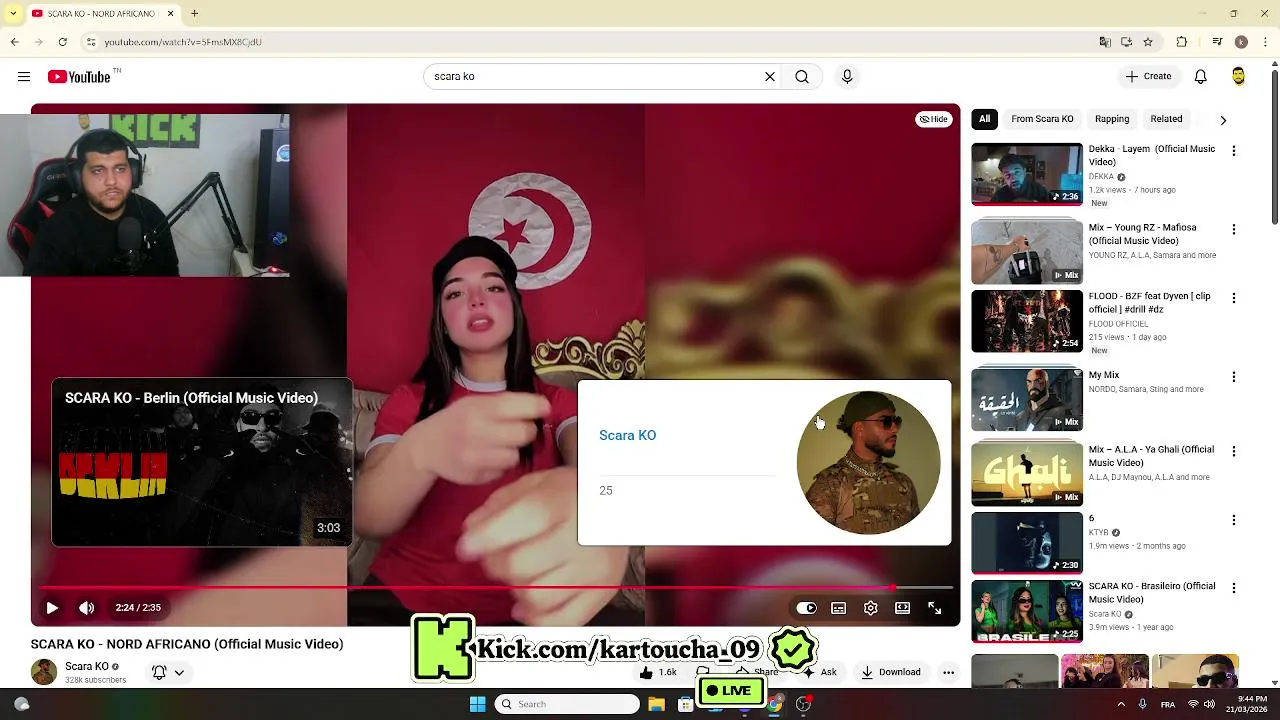This screenshot has height=720, width=1280.
Task: Start voice search with the microphone
Action: pyautogui.click(x=847, y=77)
